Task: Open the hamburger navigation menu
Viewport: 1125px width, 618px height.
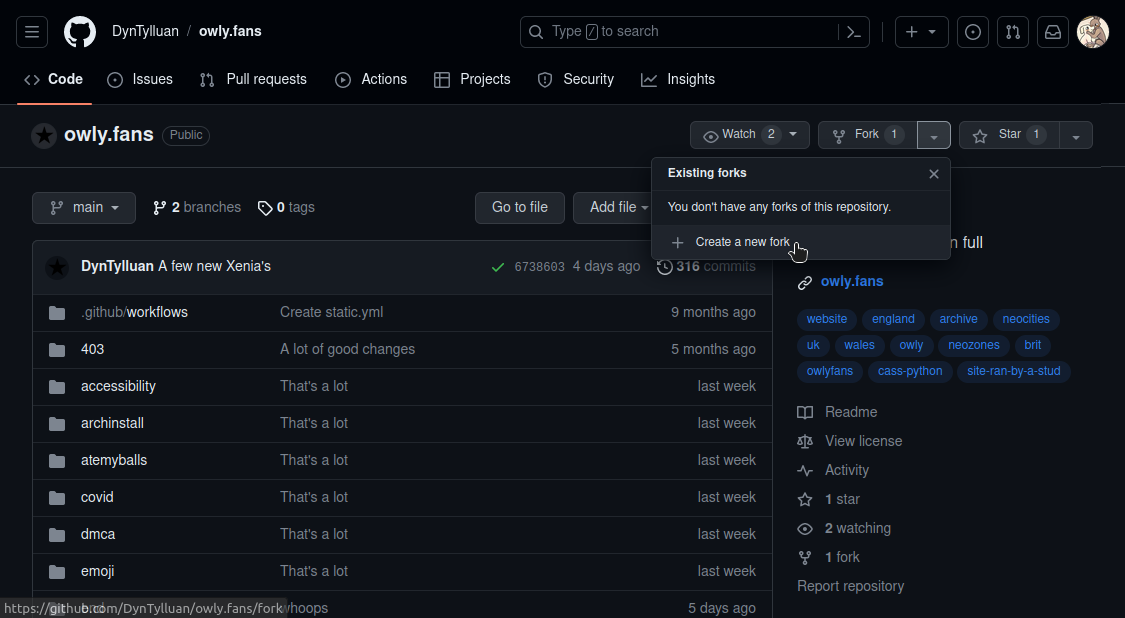Action: pos(32,32)
